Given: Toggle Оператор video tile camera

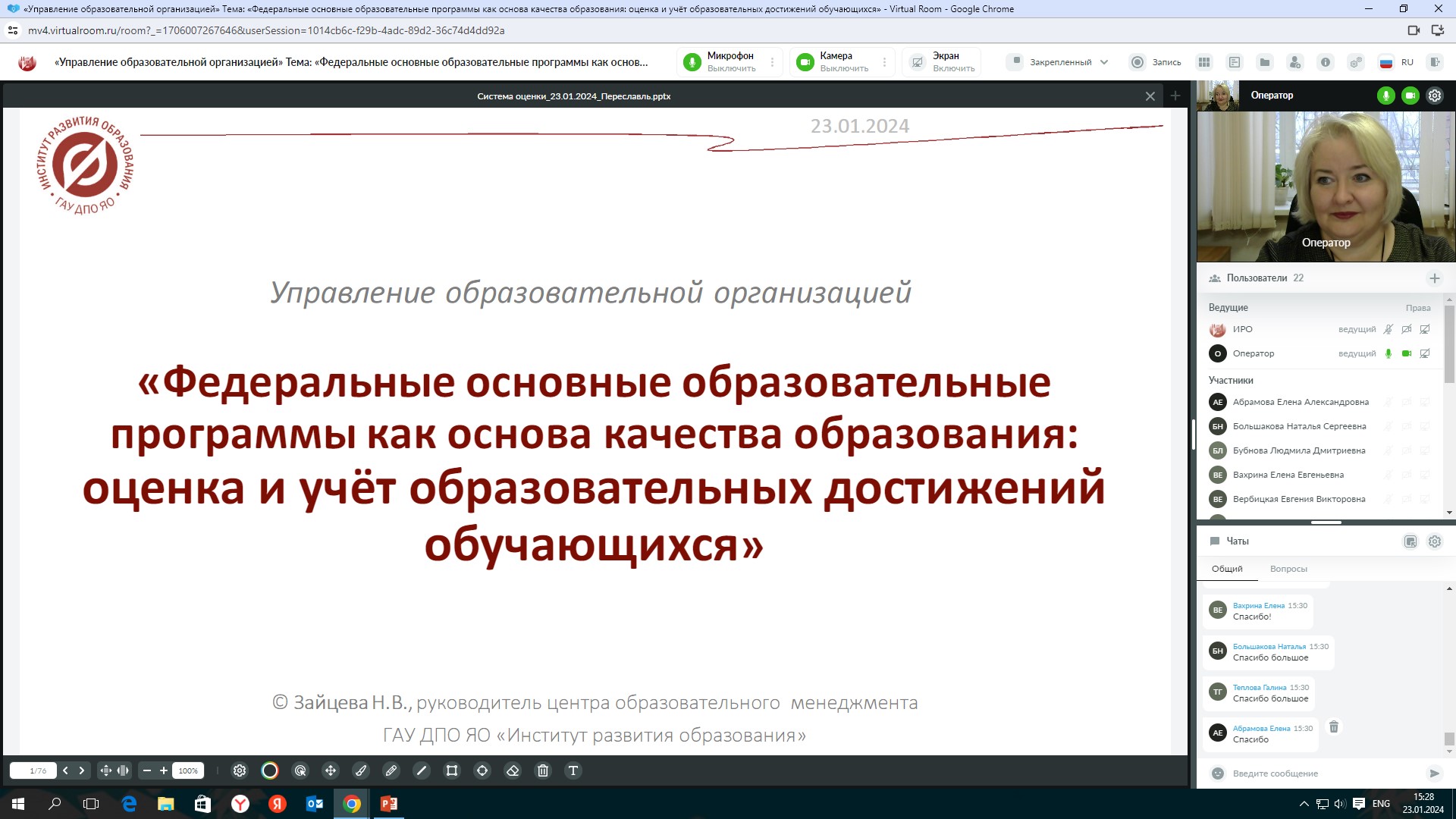Looking at the screenshot, I should pos(1410,96).
